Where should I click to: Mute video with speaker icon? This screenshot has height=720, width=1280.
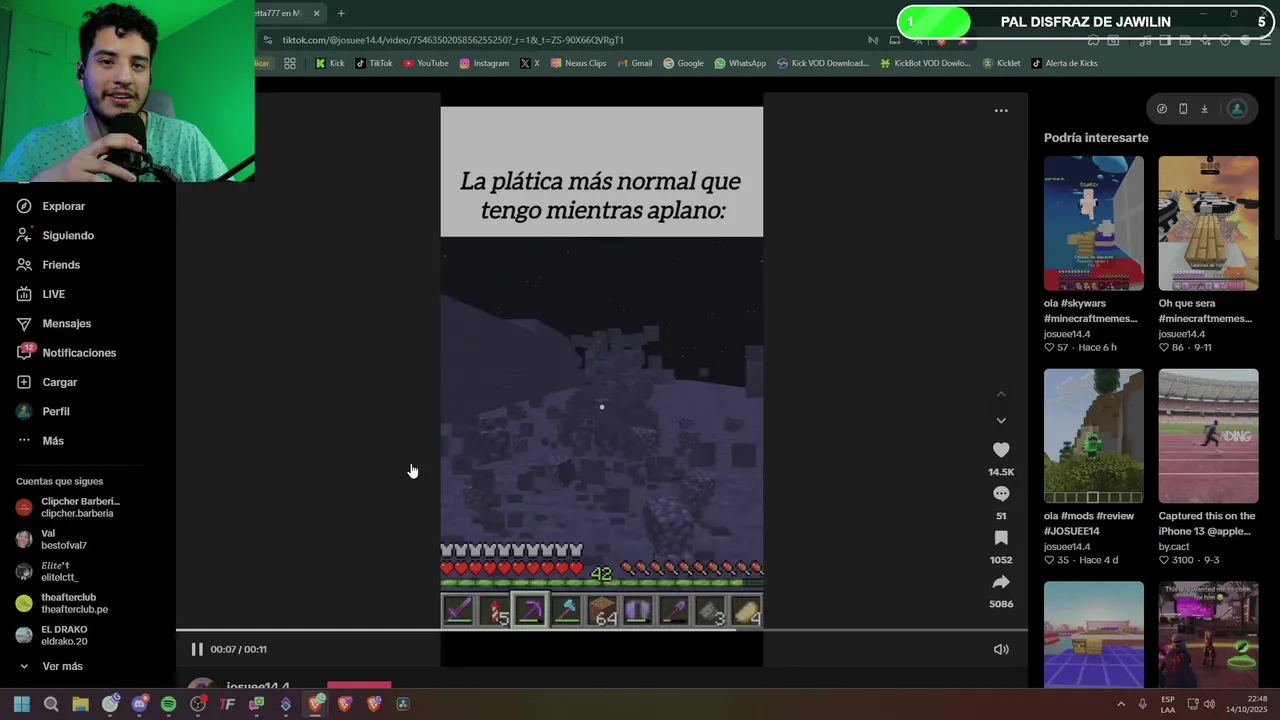1001,649
